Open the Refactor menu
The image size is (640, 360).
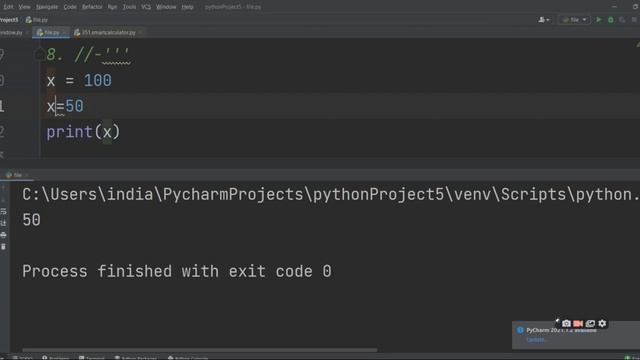[x=92, y=7]
